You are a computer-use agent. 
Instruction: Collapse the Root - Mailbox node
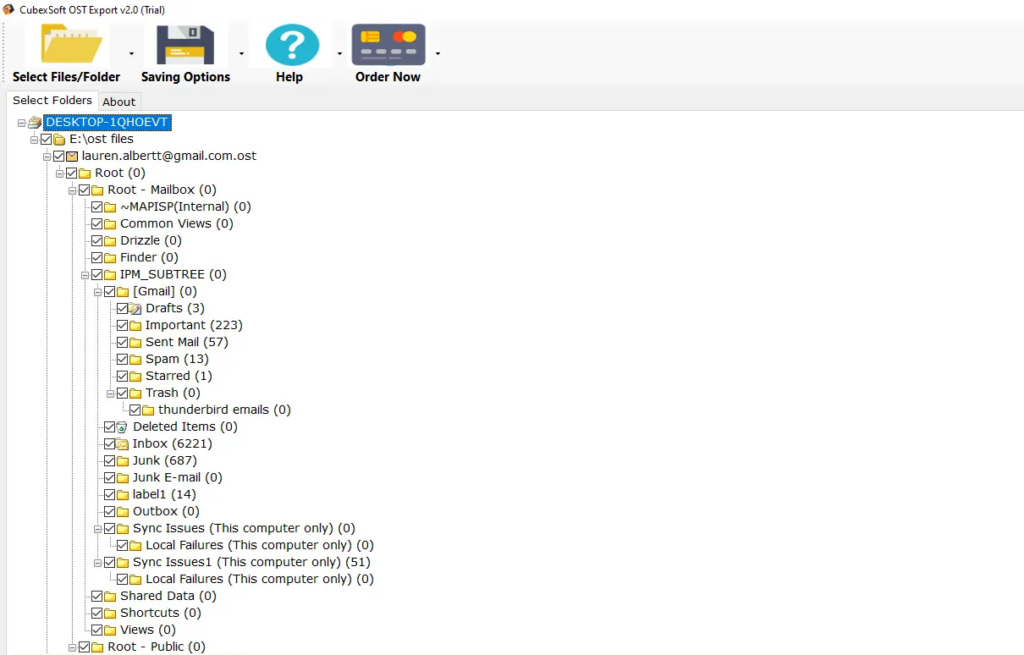(72, 191)
